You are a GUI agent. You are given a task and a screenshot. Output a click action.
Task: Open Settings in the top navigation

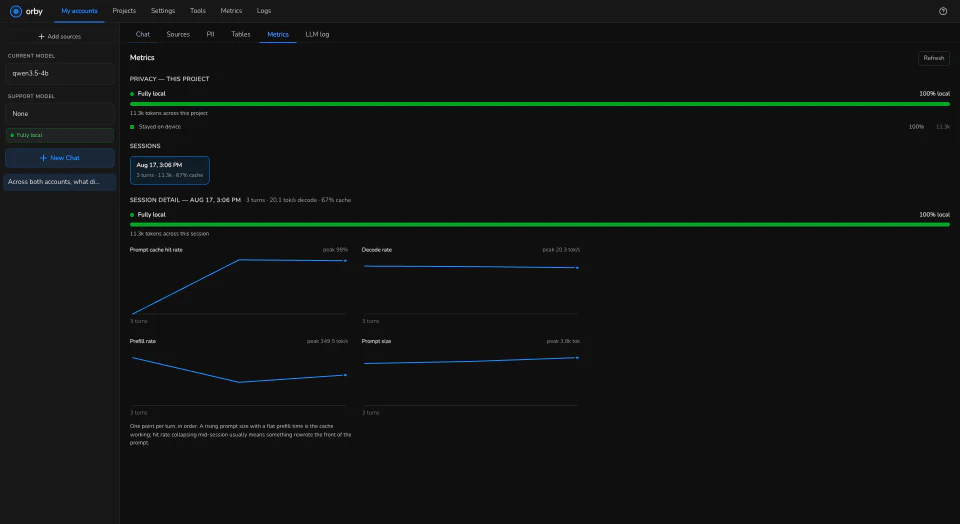[163, 11]
